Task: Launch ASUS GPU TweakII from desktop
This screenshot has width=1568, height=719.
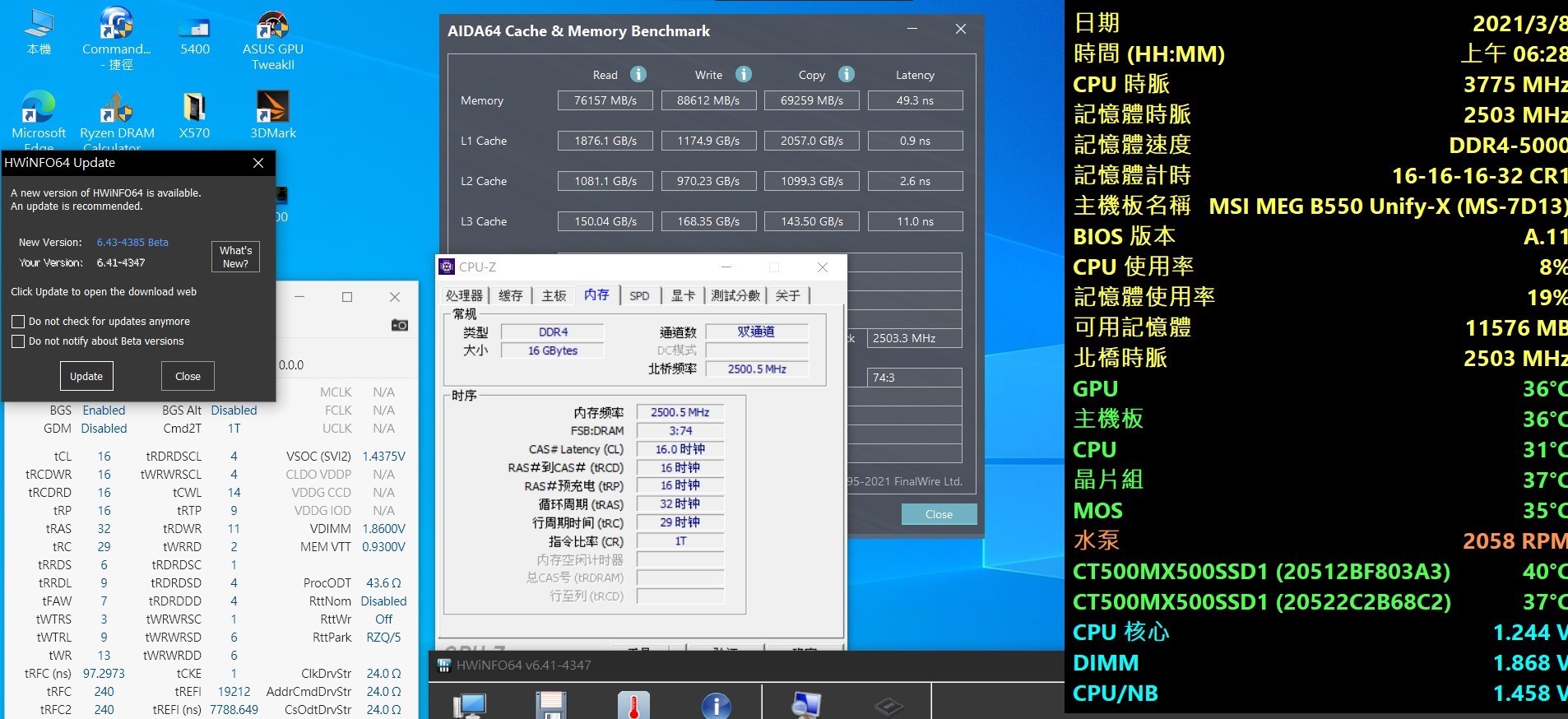Action: pyautogui.click(x=273, y=38)
